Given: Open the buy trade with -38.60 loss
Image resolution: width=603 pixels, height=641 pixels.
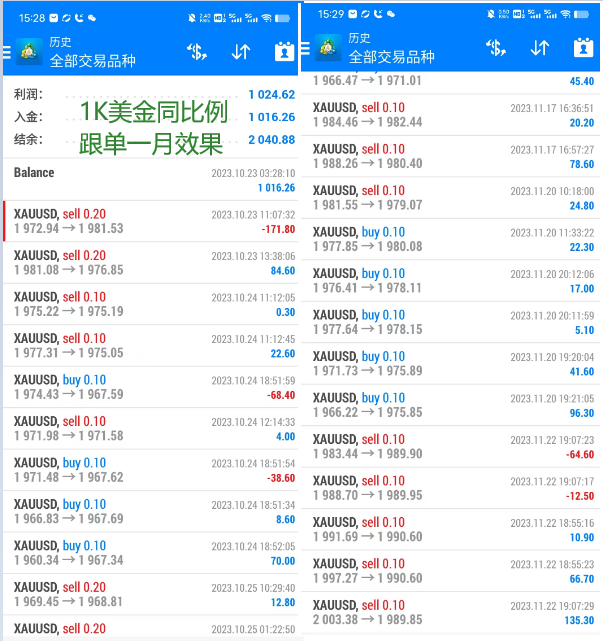Looking at the screenshot, I should point(150,470).
